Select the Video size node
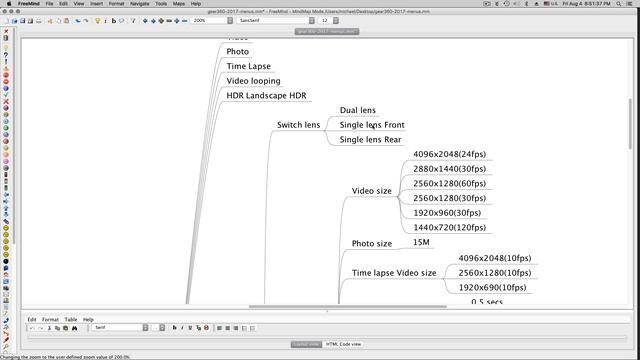Viewport: 640px width, 360px height. tap(371, 191)
